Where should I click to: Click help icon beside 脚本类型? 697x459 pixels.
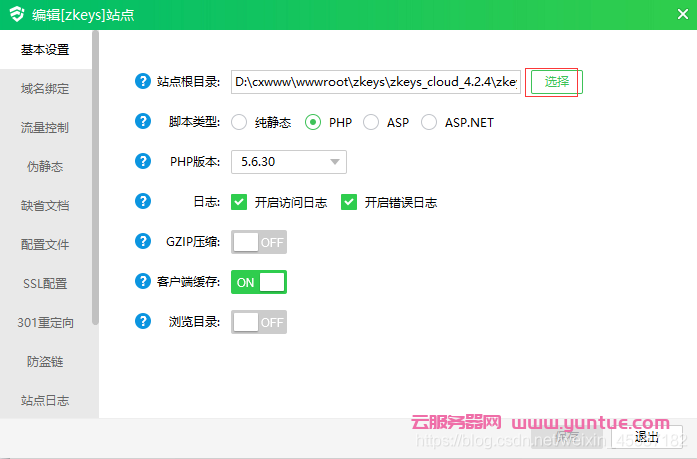point(142,122)
